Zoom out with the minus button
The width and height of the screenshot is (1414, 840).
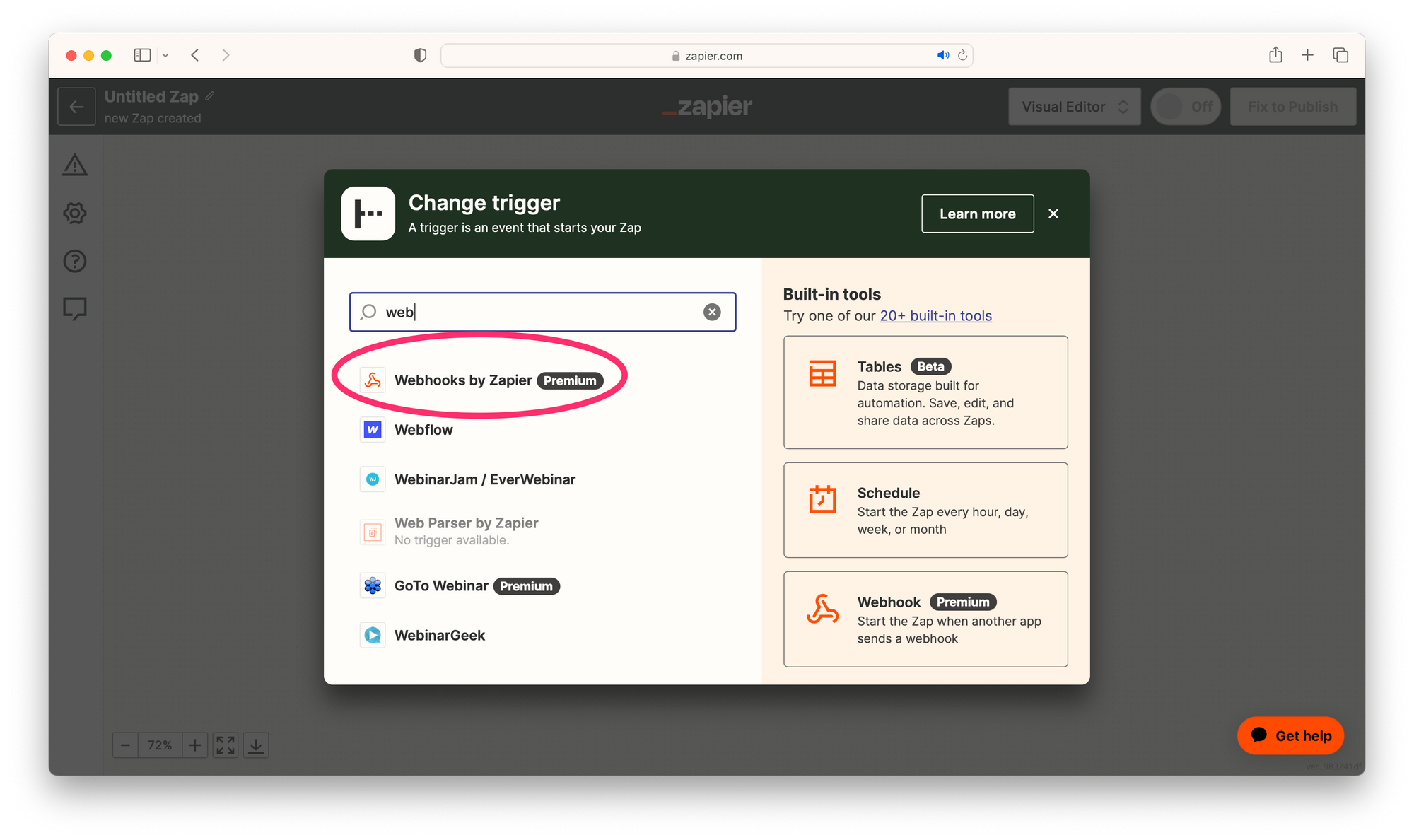point(125,745)
